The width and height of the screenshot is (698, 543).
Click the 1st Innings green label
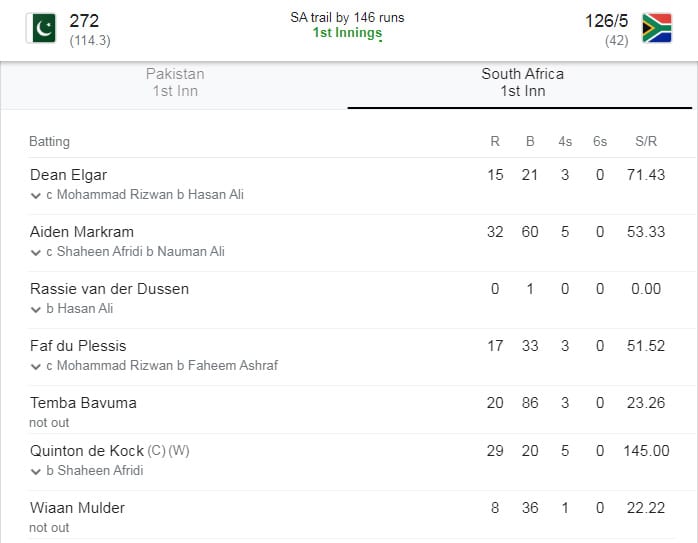coord(347,32)
